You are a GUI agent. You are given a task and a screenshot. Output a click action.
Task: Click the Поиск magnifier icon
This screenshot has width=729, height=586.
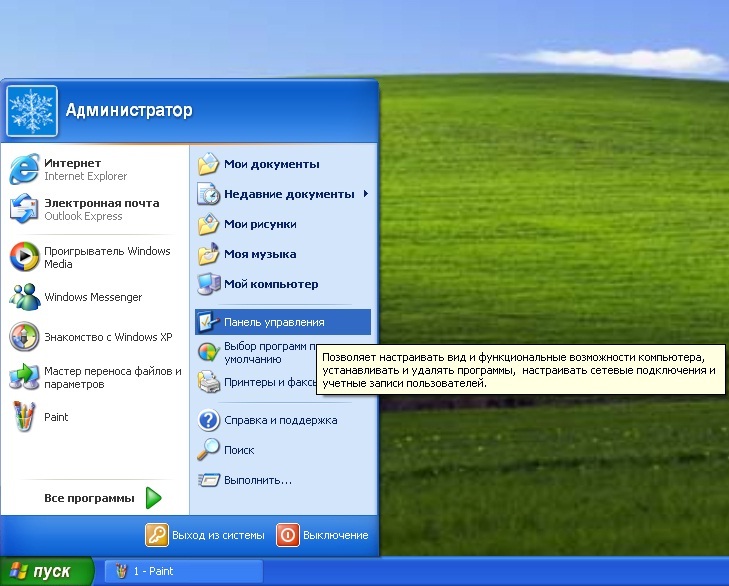[x=208, y=450]
